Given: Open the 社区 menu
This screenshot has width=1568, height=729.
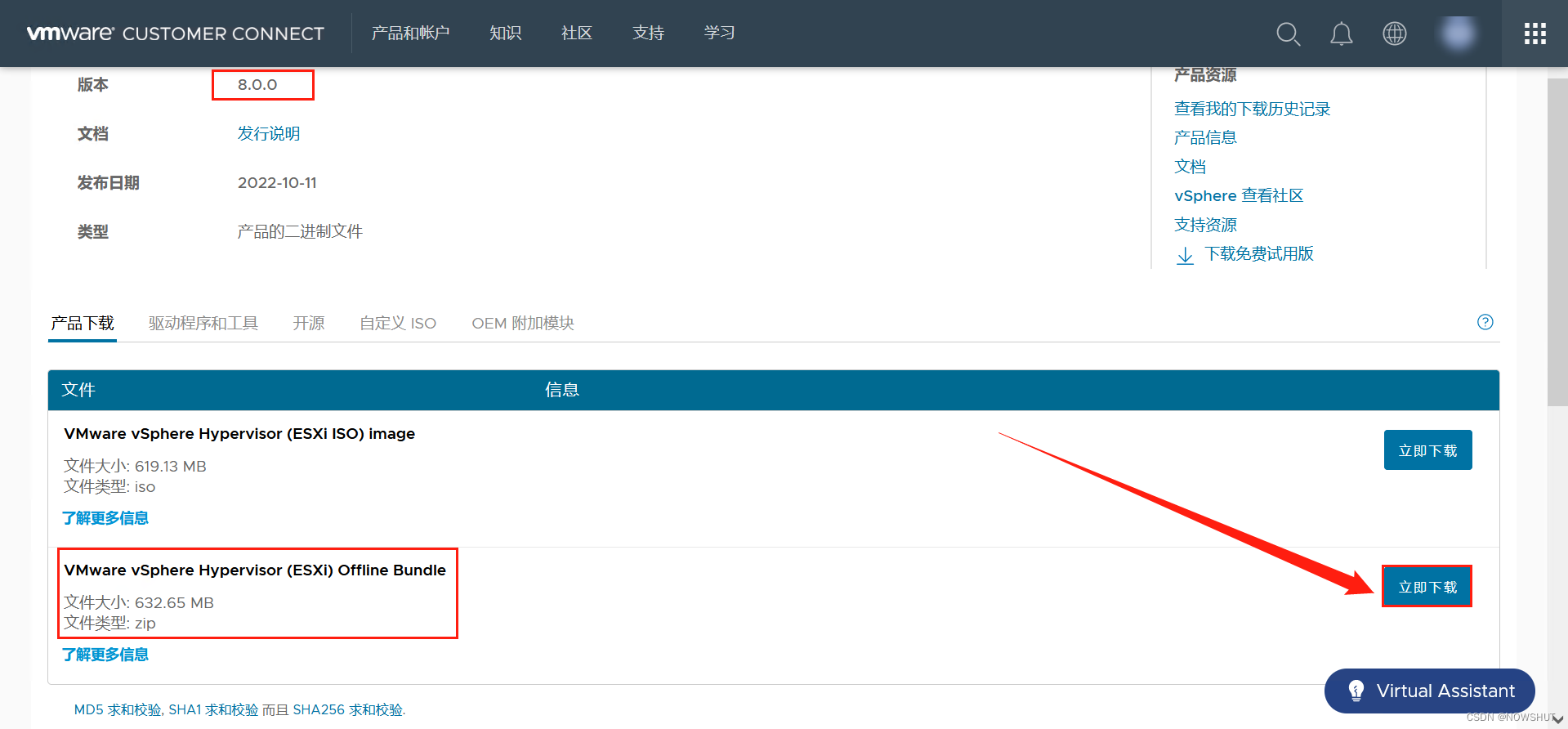Looking at the screenshot, I should pyautogui.click(x=577, y=34).
